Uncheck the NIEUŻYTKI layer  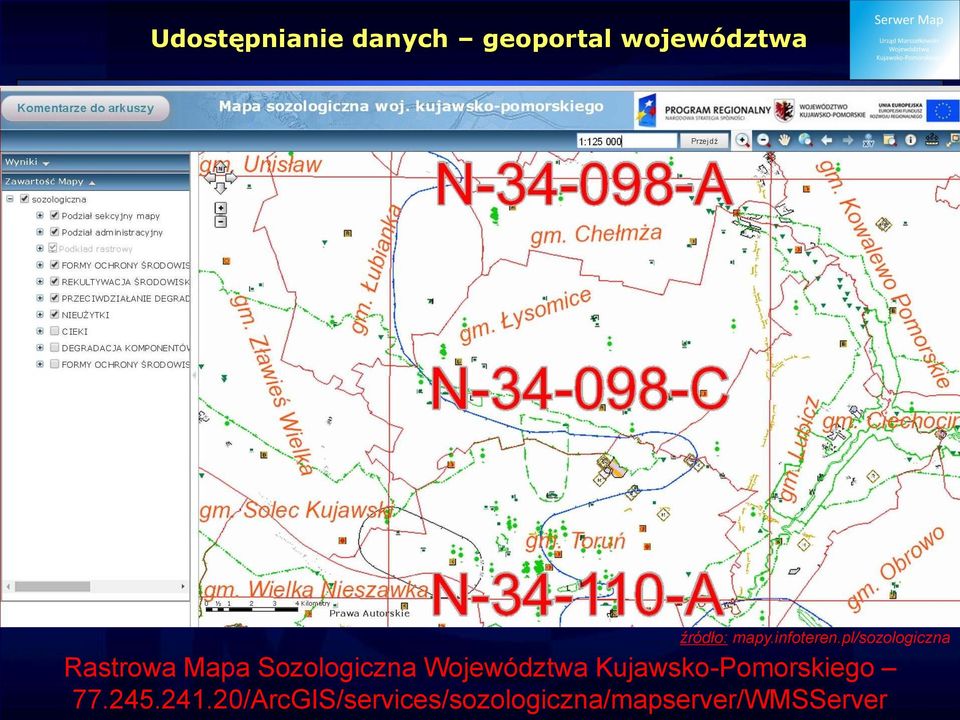[54, 315]
